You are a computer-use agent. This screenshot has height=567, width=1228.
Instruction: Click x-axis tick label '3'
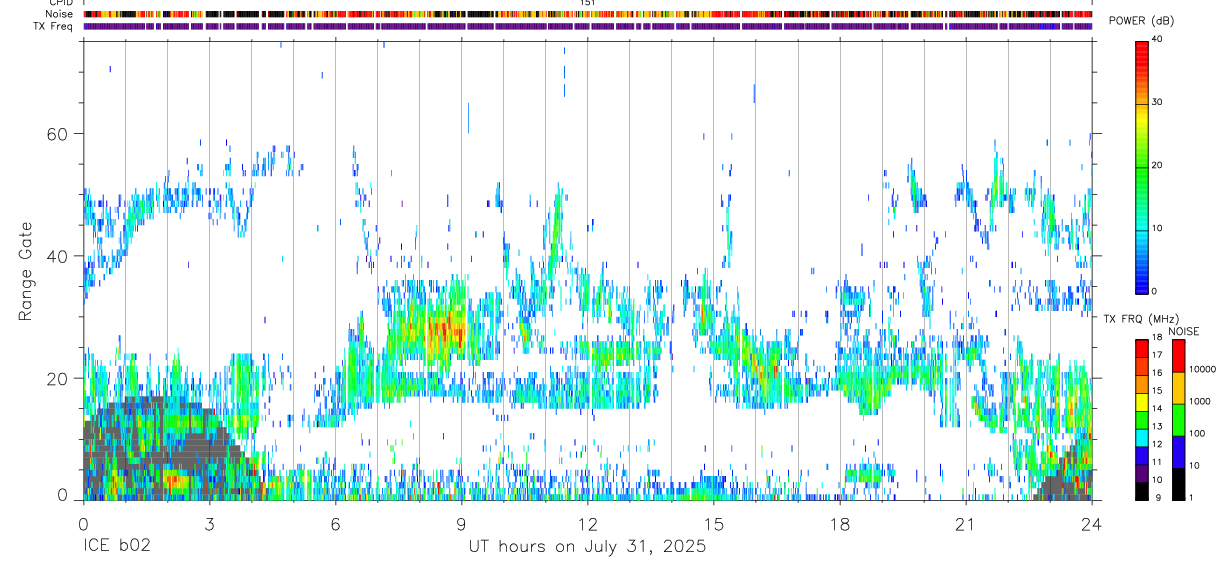209,524
